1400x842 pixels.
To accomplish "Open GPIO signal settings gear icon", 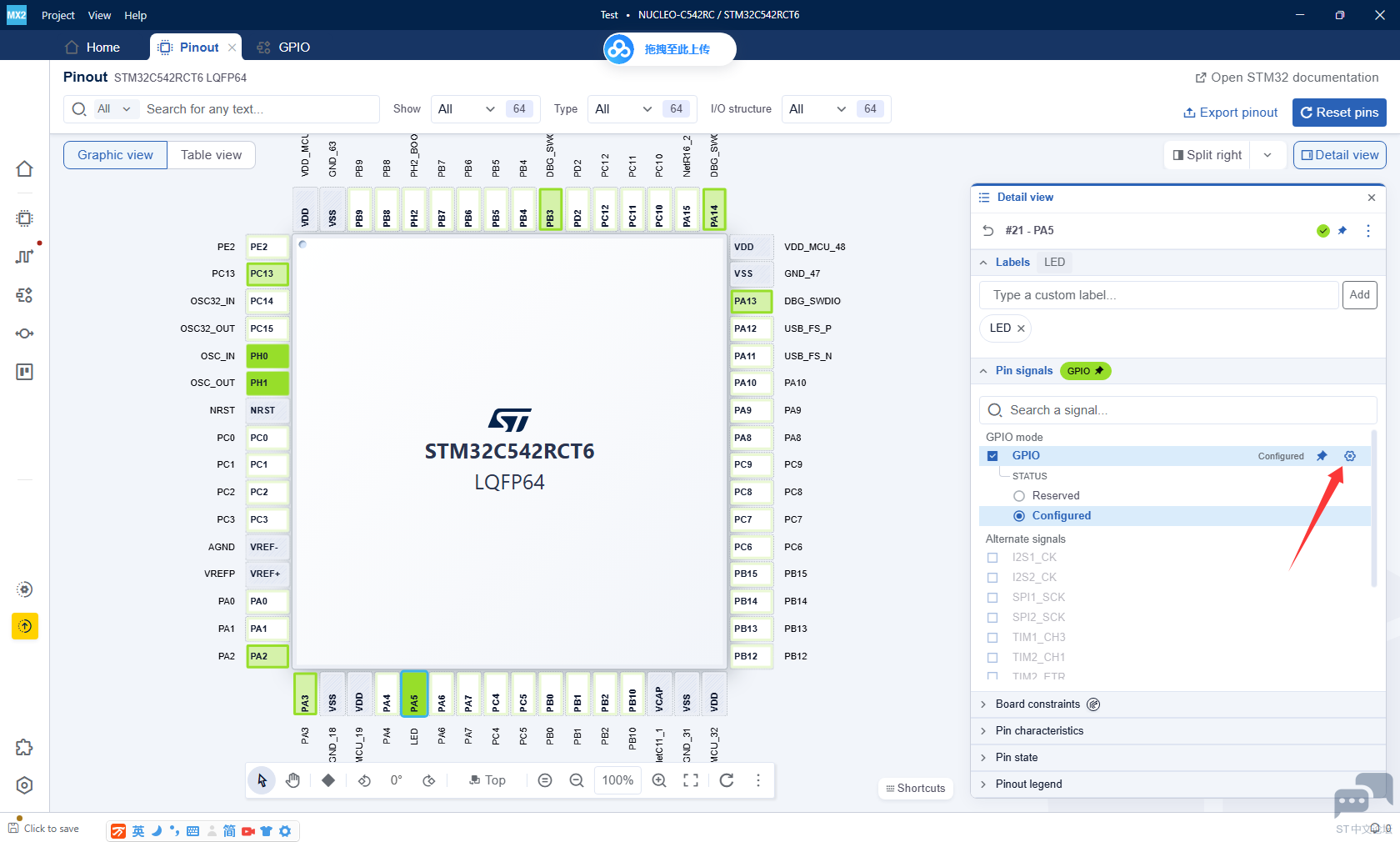I will (1350, 456).
